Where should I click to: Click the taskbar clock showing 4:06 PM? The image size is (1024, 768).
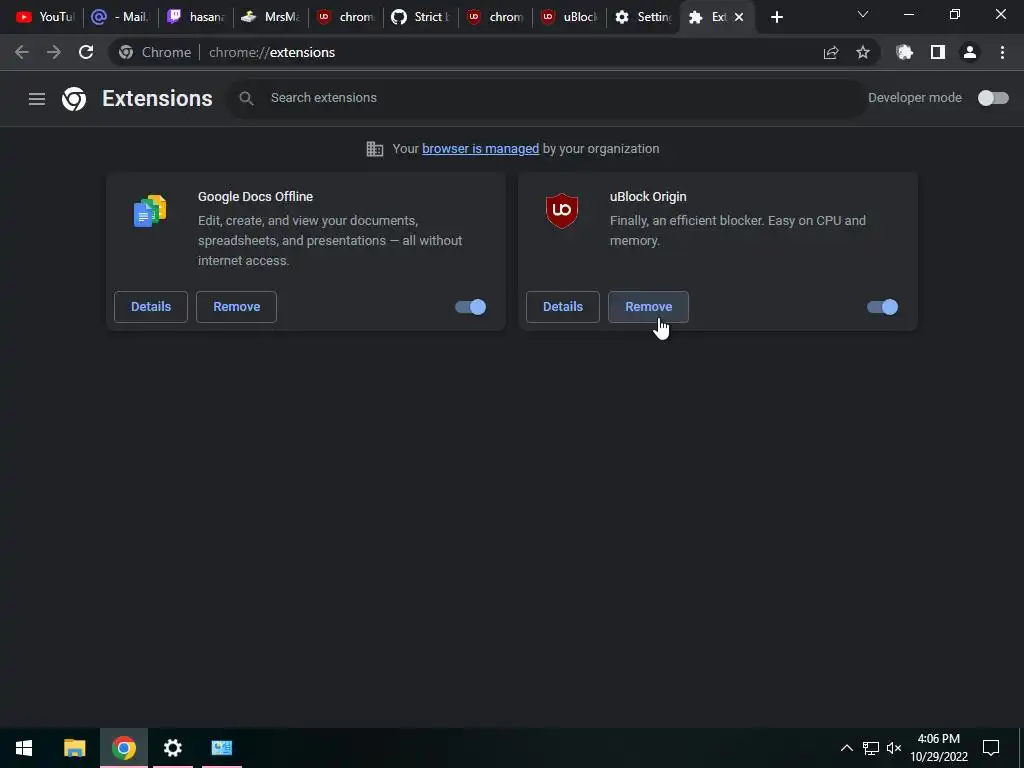[x=939, y=748]
